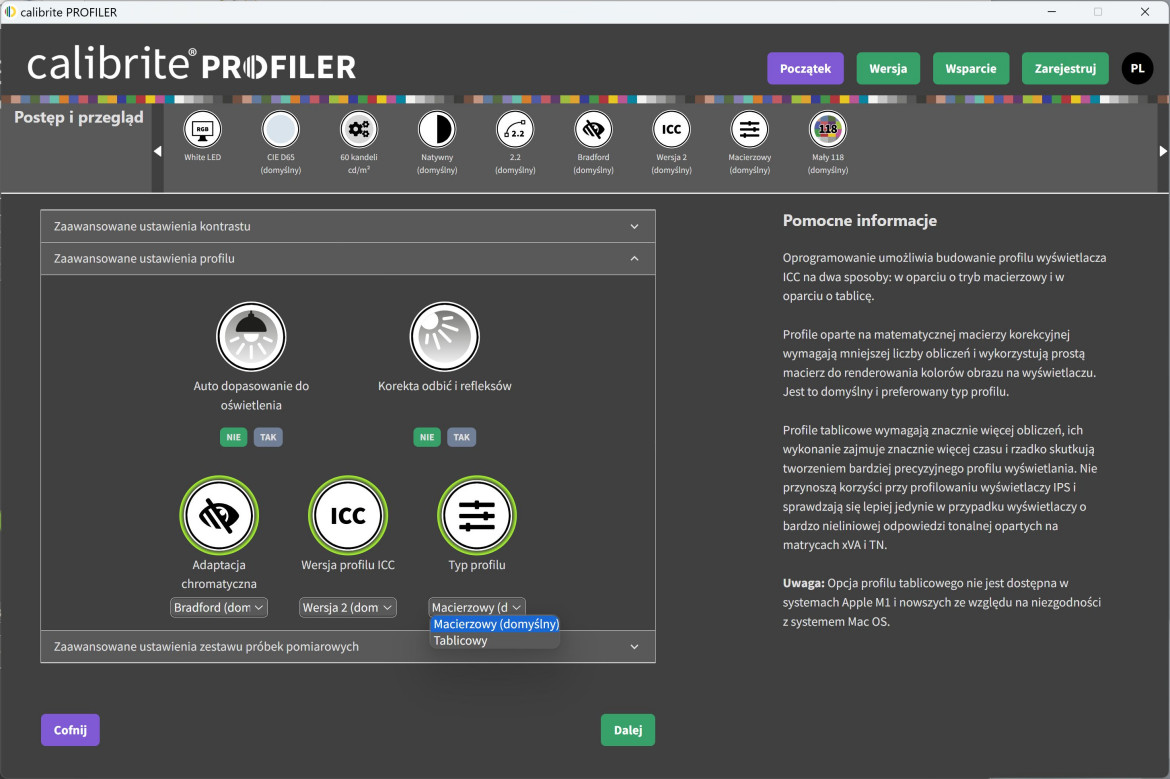
Task: Click the large Adaptacja chromatyczna icon
Action: click(219, 516)
